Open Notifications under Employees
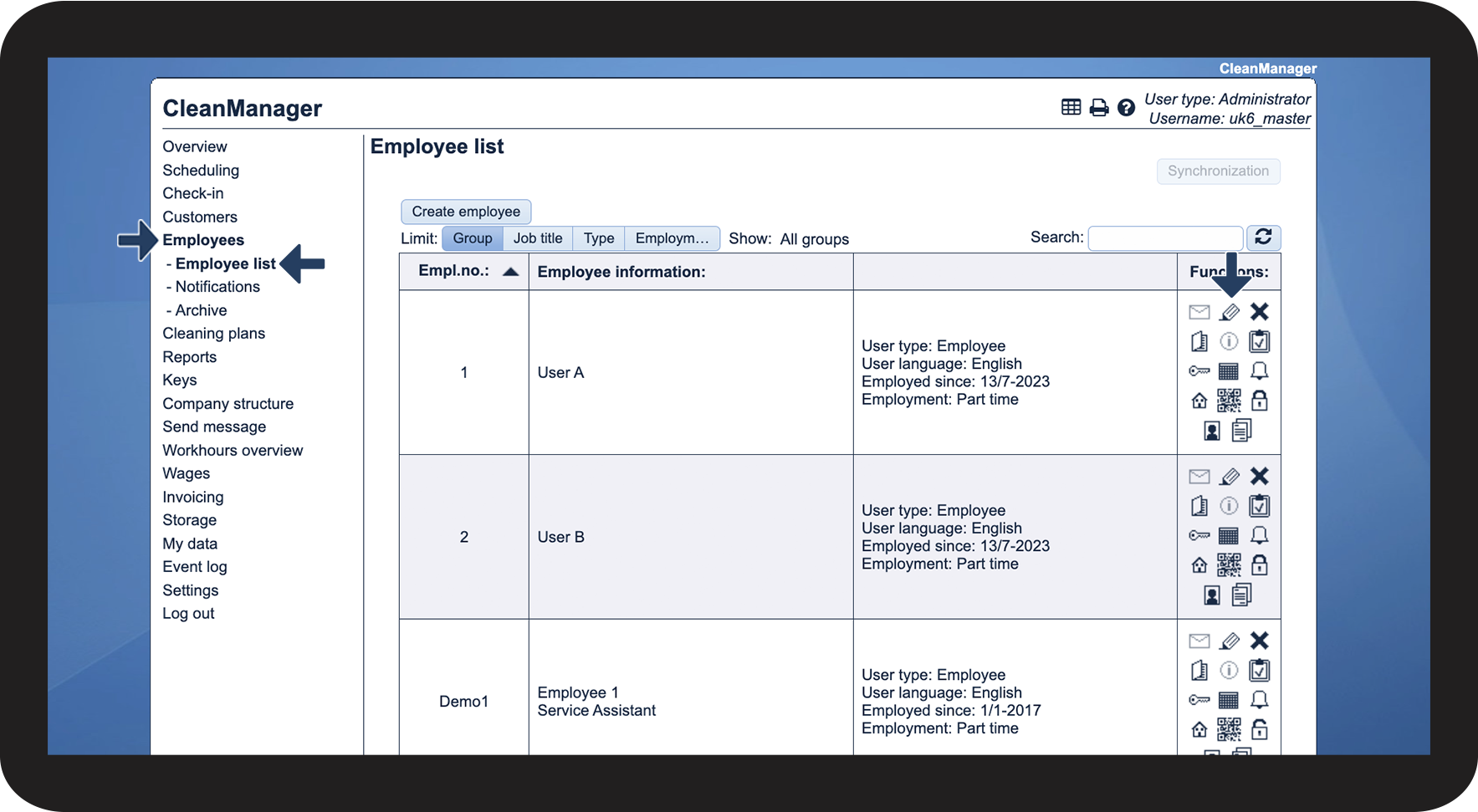The width and height of the screenshot is (1478, 812). coord(217,286)
